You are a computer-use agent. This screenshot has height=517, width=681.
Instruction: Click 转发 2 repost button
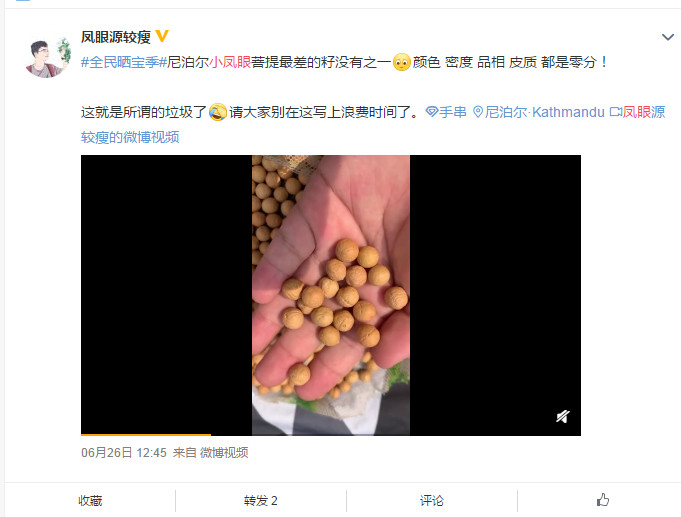[261, 500]
